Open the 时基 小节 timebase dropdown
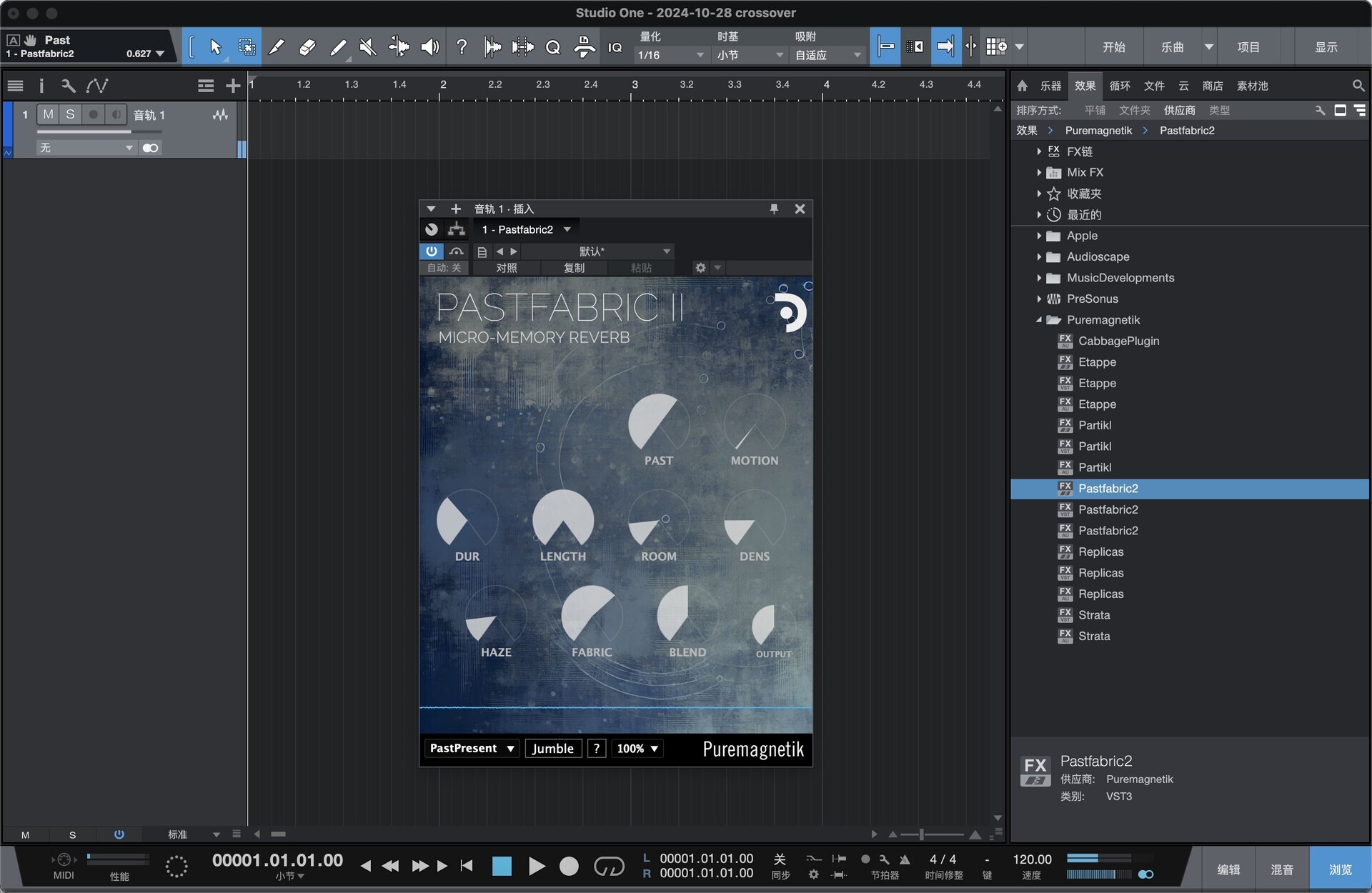Screen dimensions: 1372x893 (x=750, y=55)
